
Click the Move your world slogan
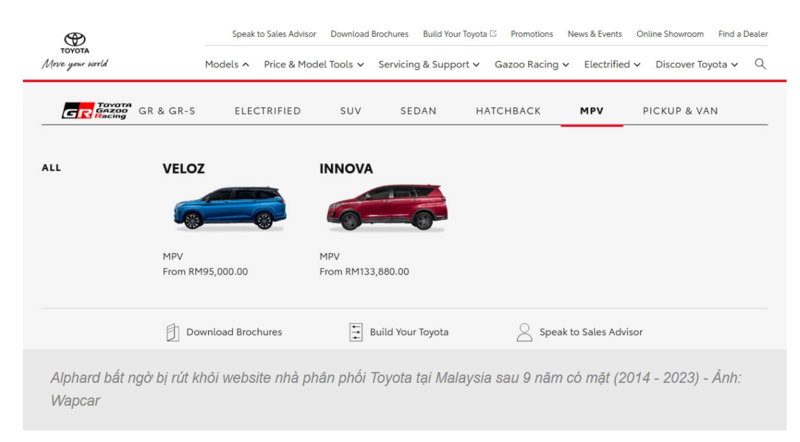pyautogui.click(x=75, y=64)
